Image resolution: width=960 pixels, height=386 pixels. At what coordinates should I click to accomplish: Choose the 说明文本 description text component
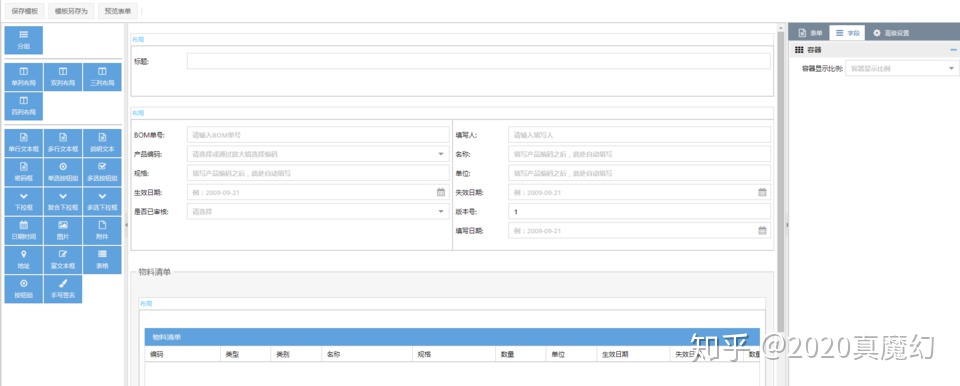click(102, 143)
